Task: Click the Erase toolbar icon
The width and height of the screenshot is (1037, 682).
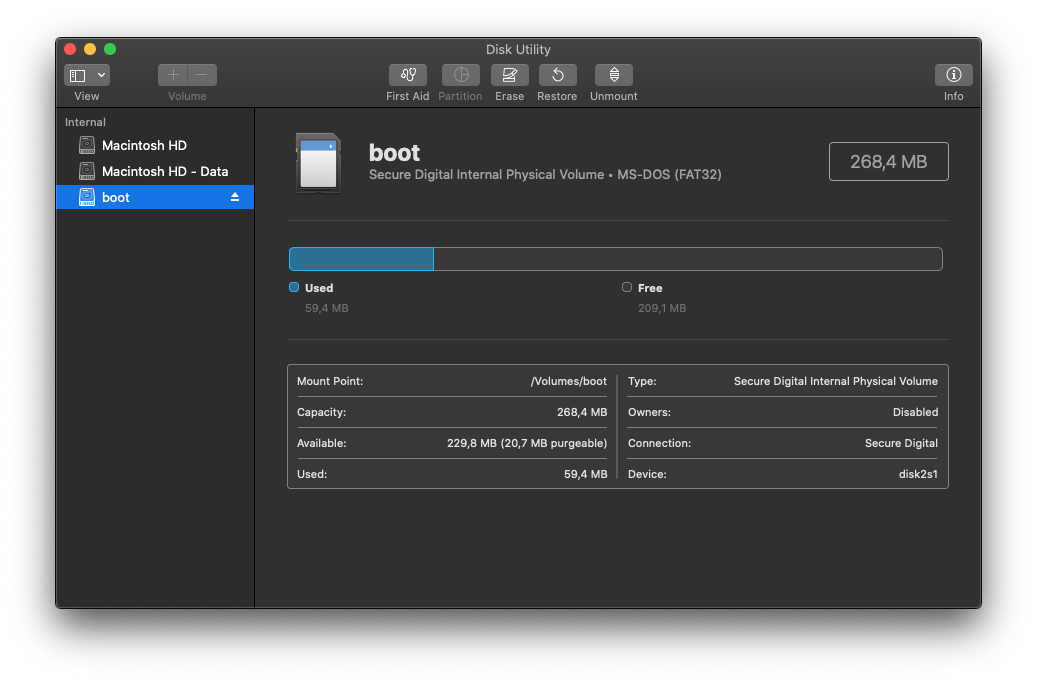Action: click(509, 75)
